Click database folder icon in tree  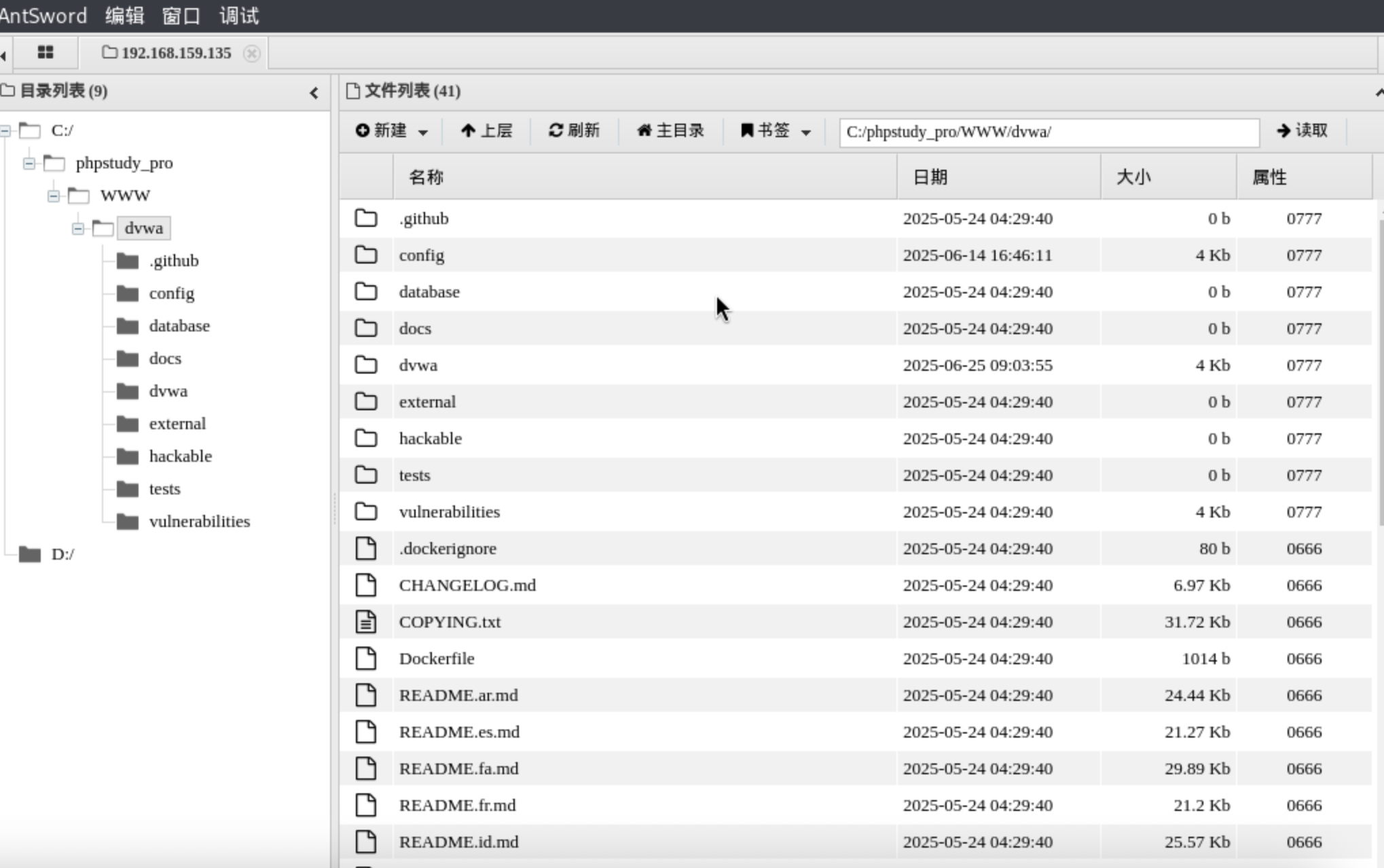pyautogui.click(x=128, y=326)
